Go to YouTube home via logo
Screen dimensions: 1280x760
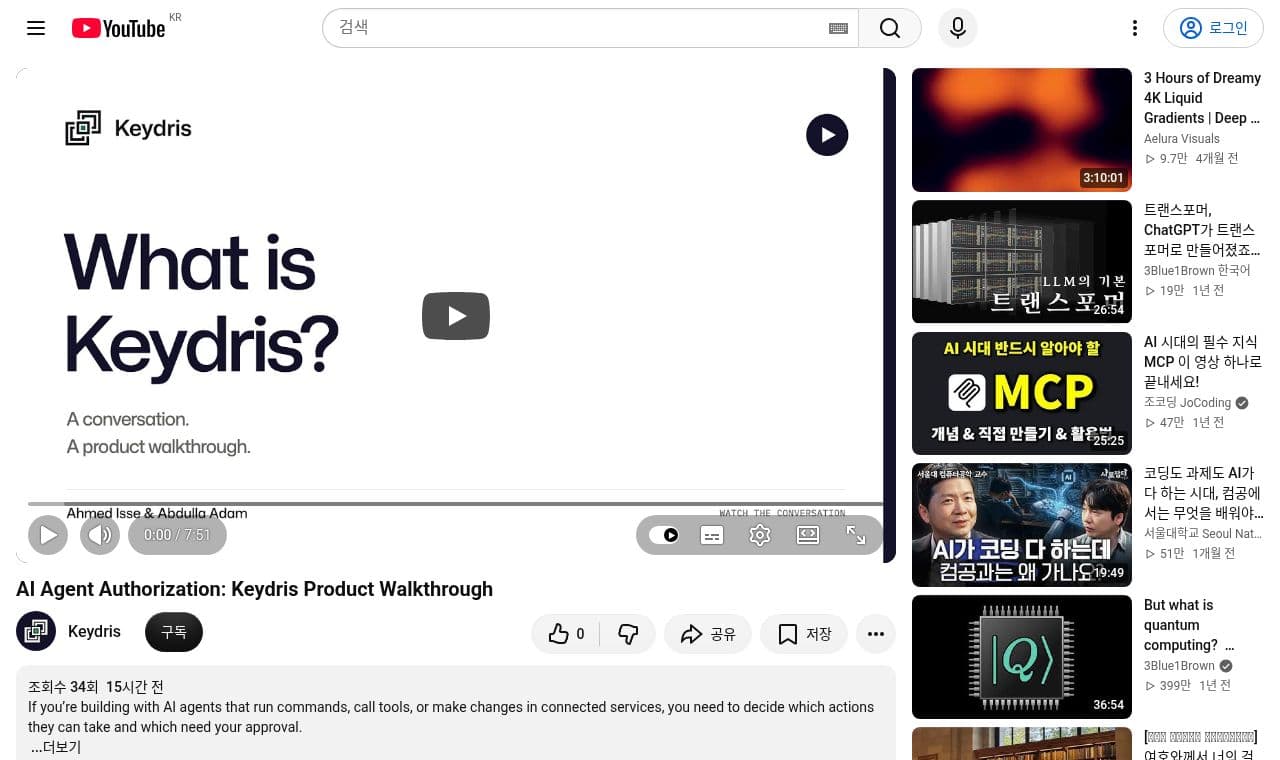point(118,28)
